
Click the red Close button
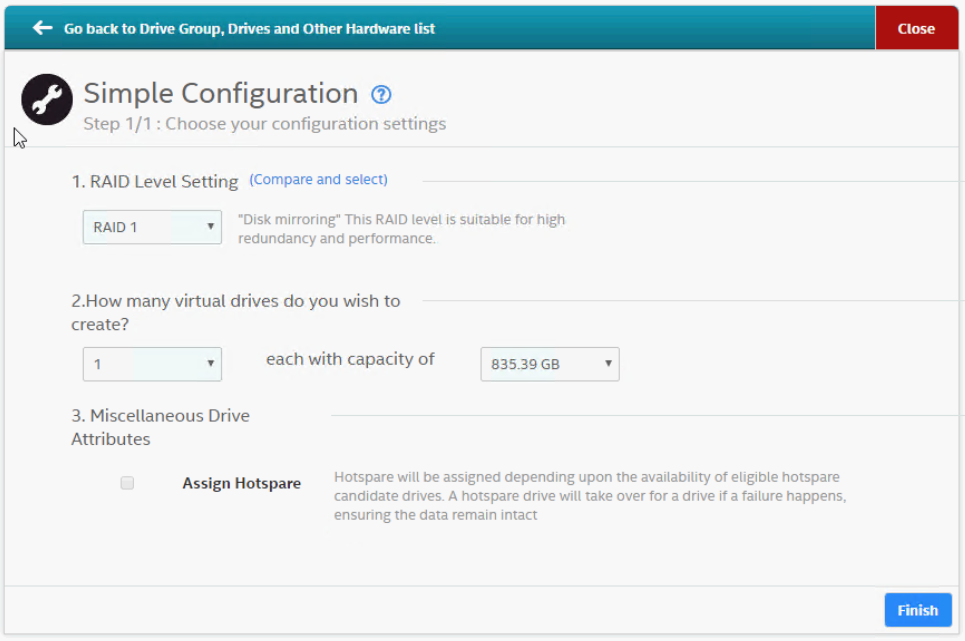[915, 28]
